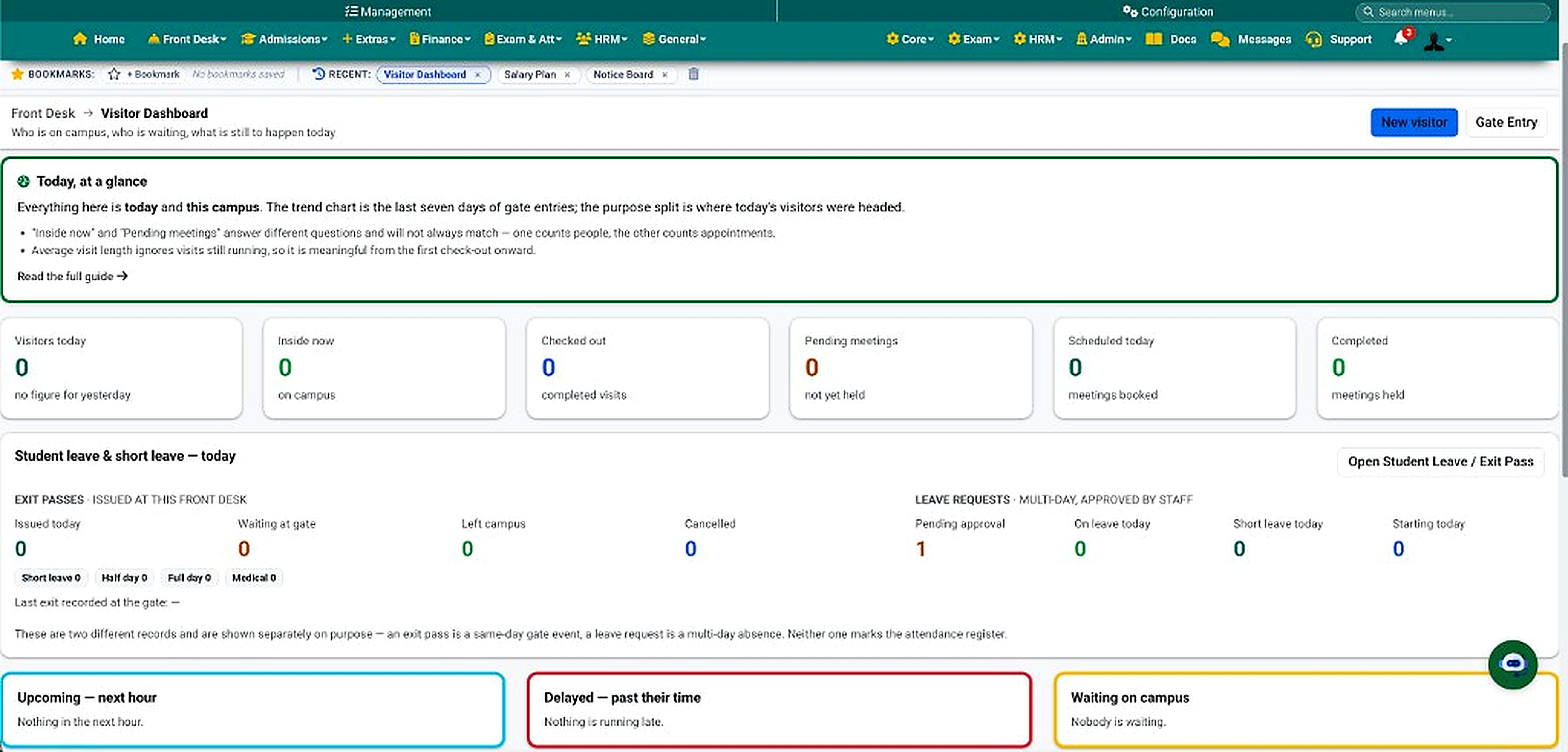The height and width of the screenshot is (752, 1568).
Task: Open Student Leave / Exit Pass
Action: pos(1440,462)
